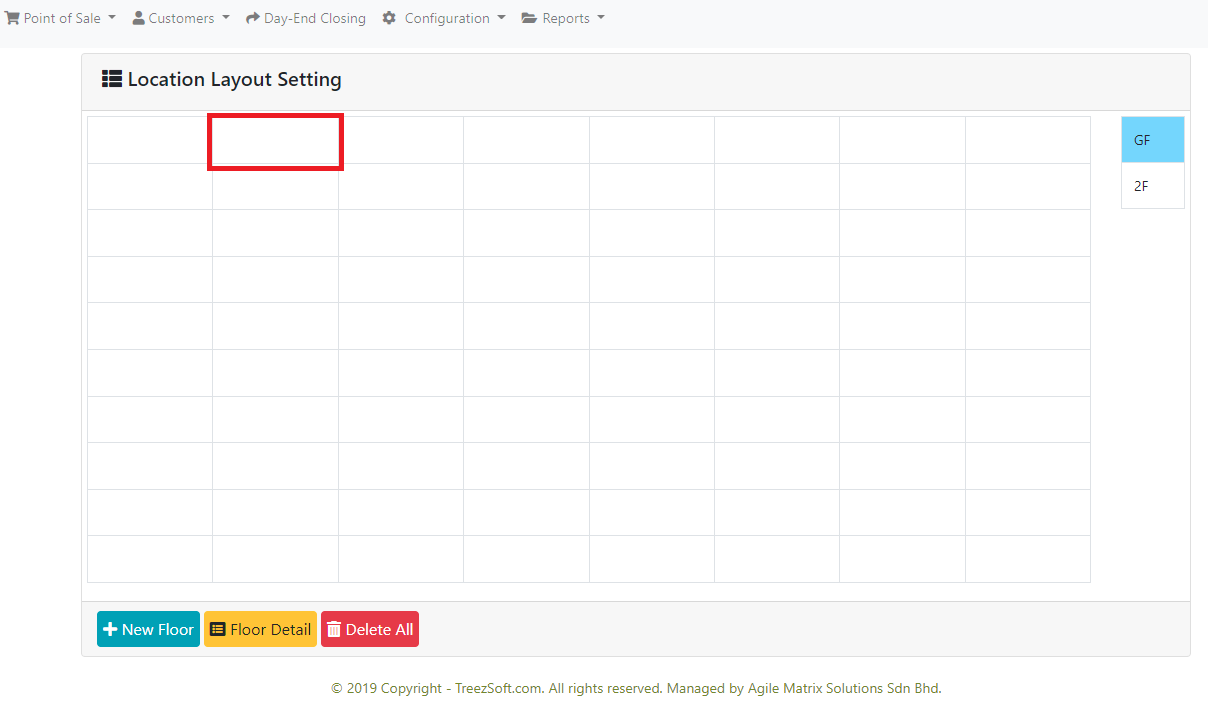Click the shopping cart icon beside Point of Sale

(12, 18)
